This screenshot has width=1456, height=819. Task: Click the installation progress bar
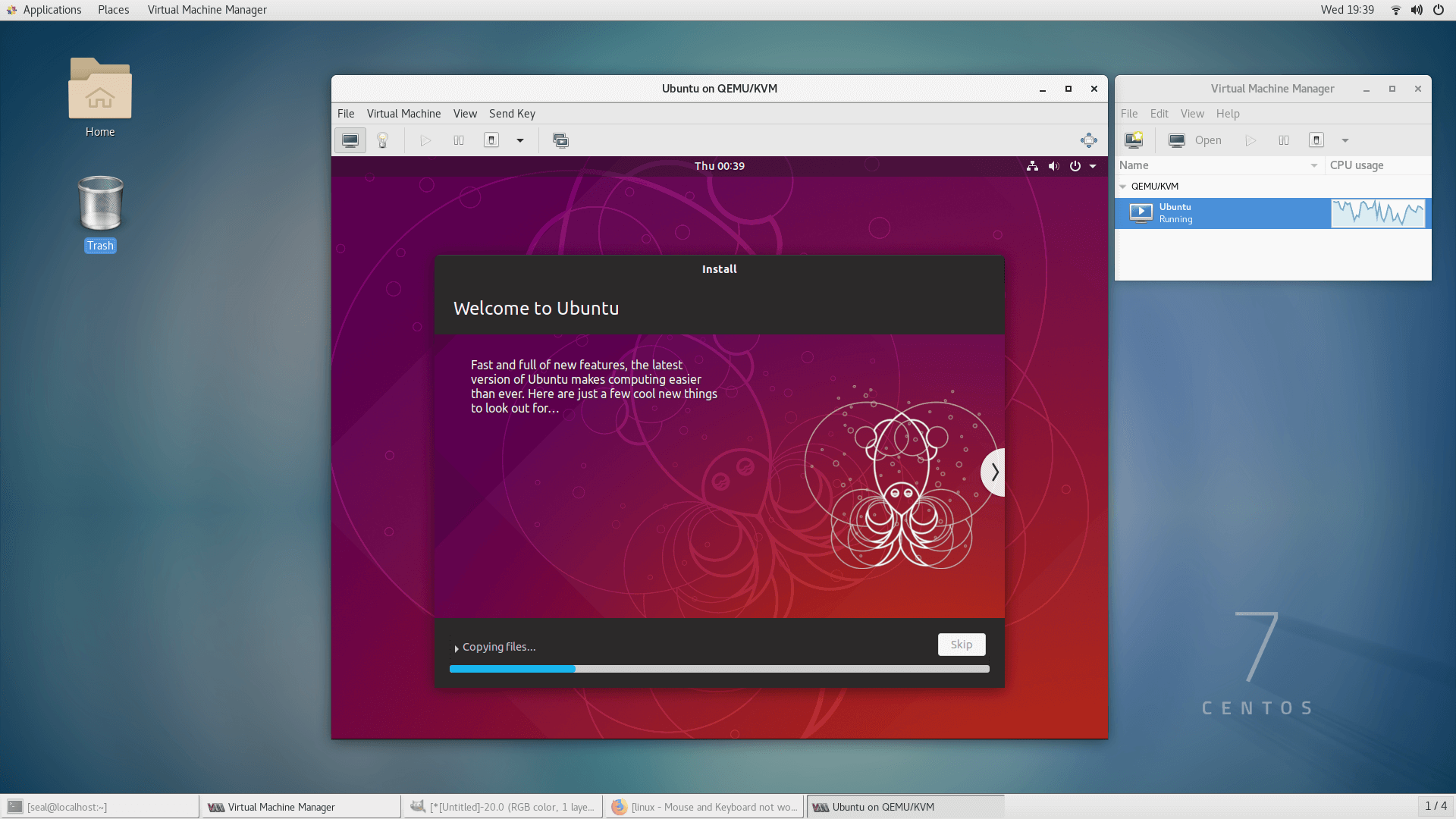[719, 669]
